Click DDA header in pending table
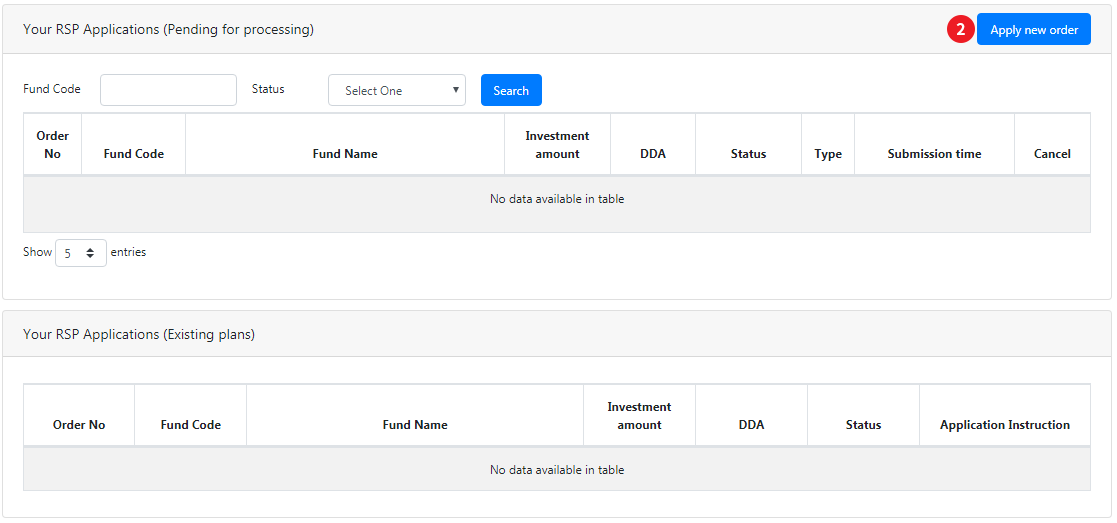The image size is (1117, 523). click(653, 154)
